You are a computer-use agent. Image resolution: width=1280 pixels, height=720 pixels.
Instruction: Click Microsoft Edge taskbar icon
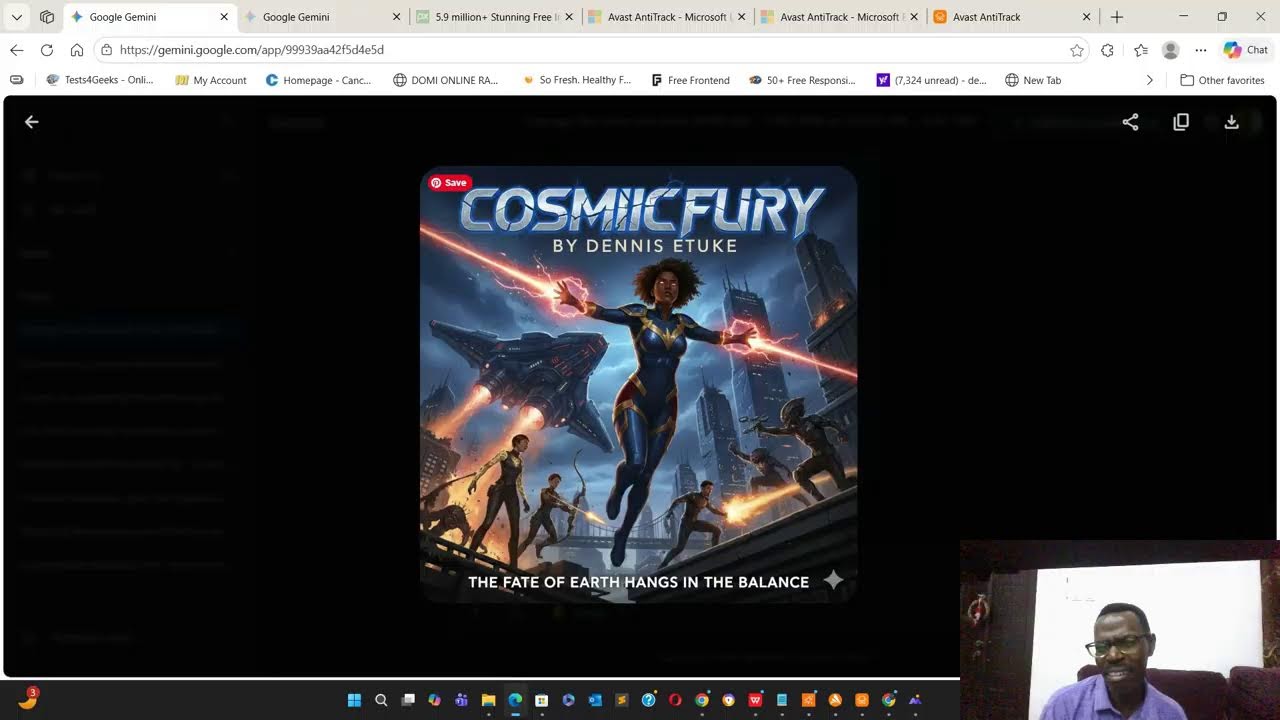coord(515,700)
